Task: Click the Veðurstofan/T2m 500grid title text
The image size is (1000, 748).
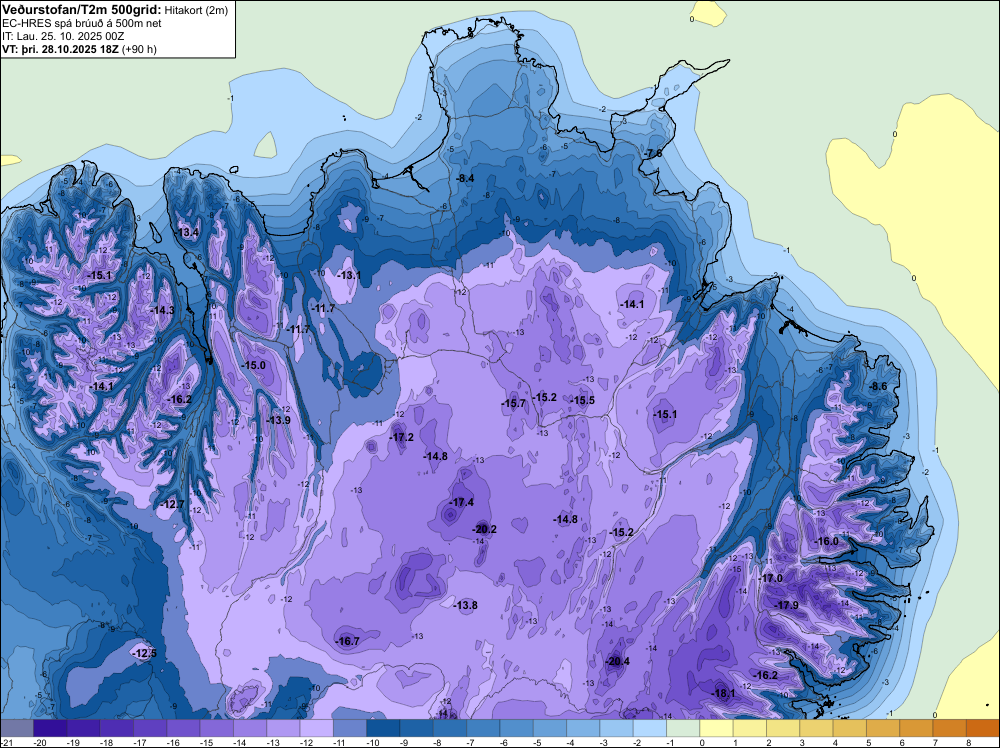Action: [x=82, y=10]
